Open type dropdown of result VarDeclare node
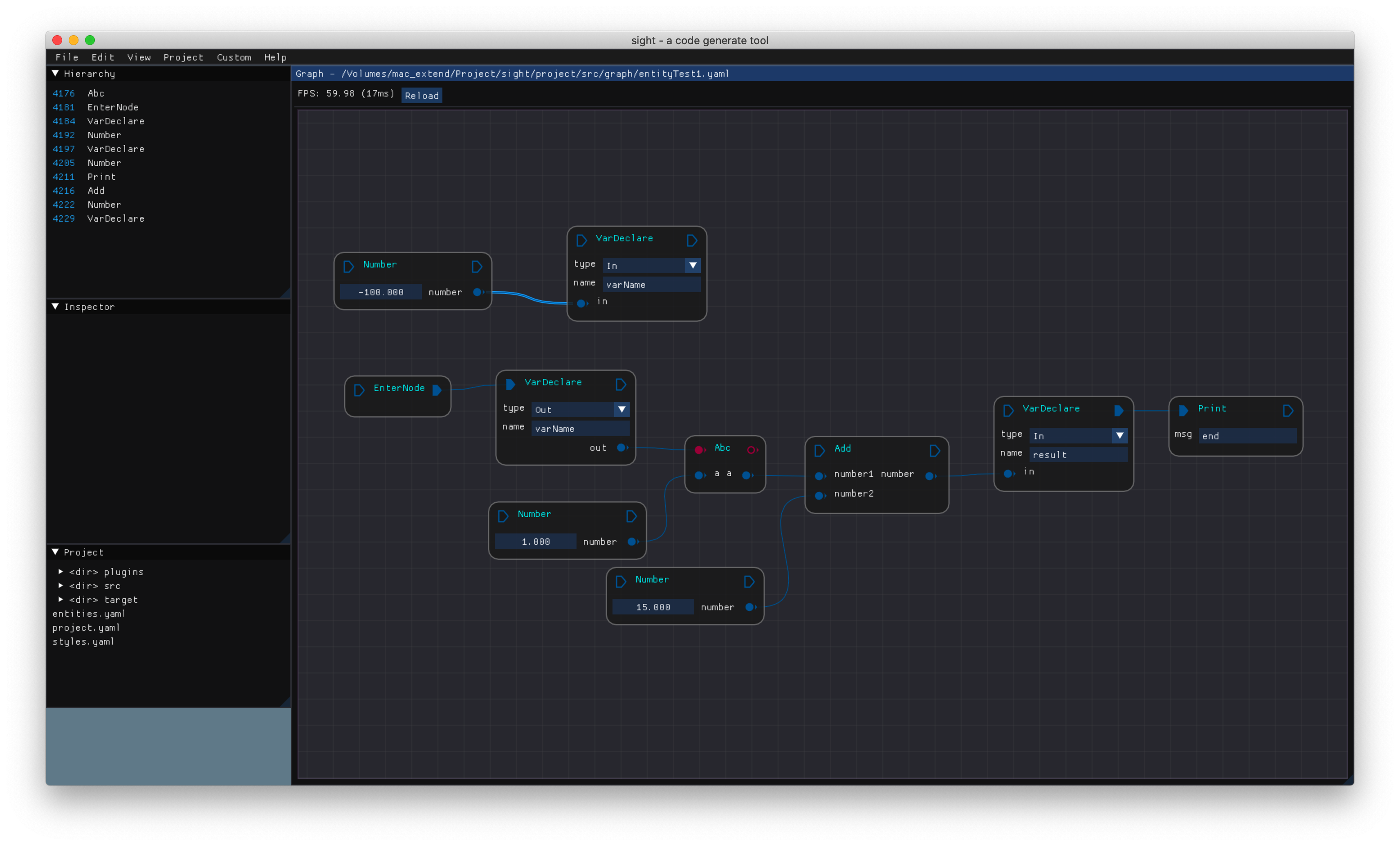Screen dimensions: 1400x846 tap(1120, 436)
